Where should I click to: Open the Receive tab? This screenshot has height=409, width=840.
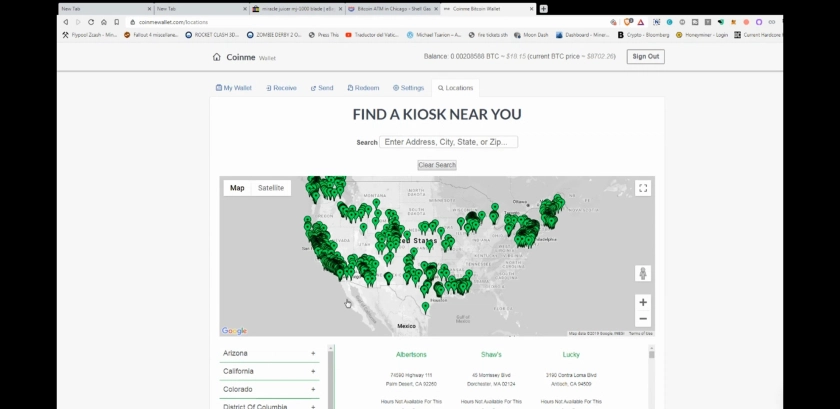[x=281, y=88]
